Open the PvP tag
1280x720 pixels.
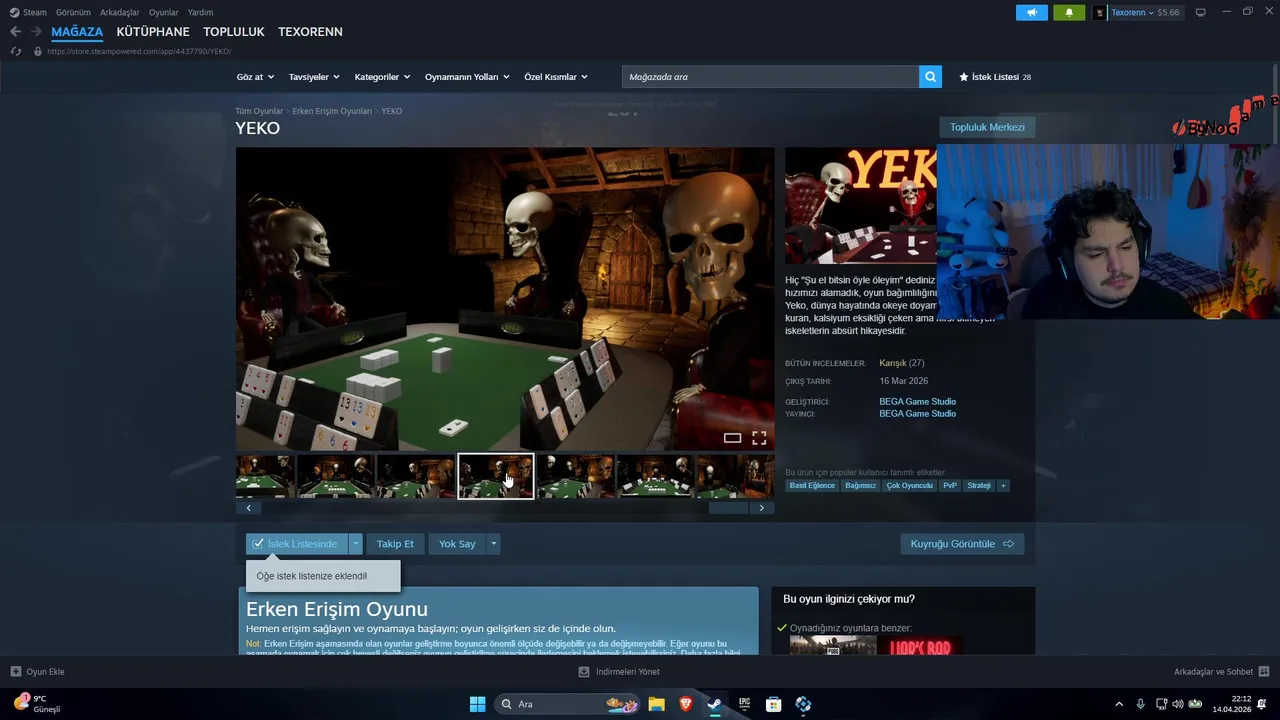(950, 486)
